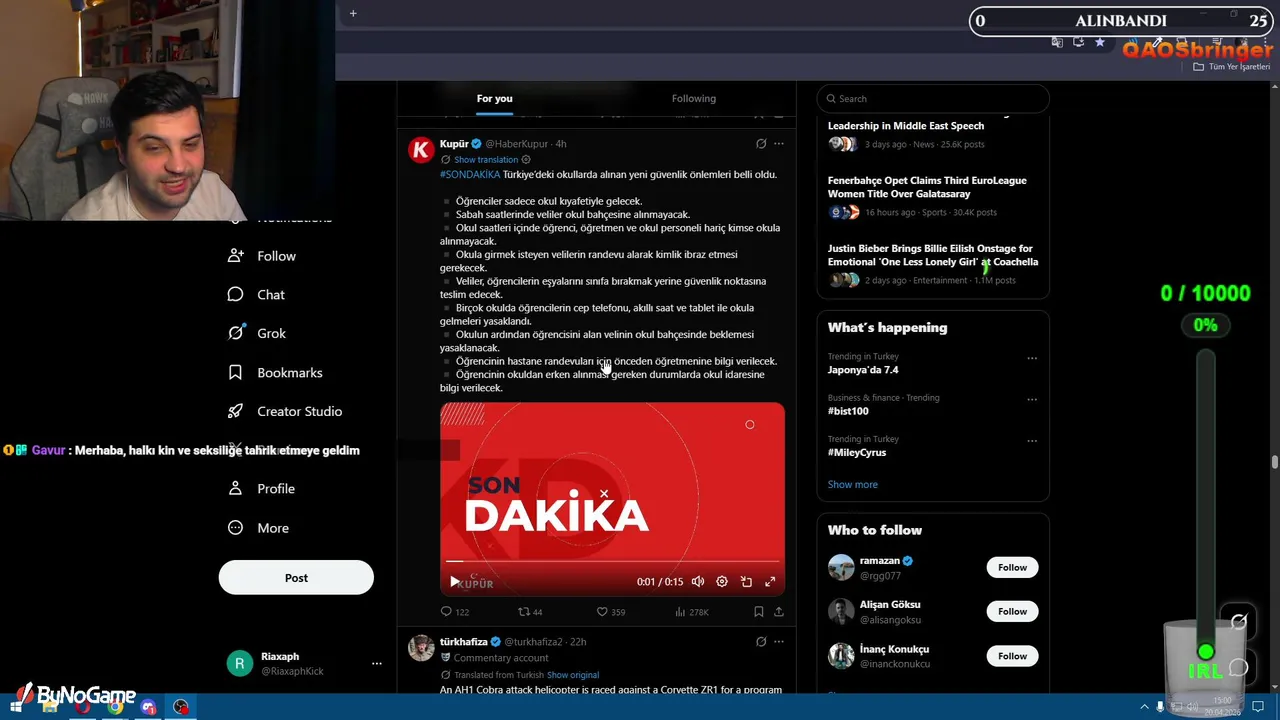The width and height of the screenshot is (1280, 720).
Task: Open the Follow item in the sidebar
Action: (x=262, y=256)
